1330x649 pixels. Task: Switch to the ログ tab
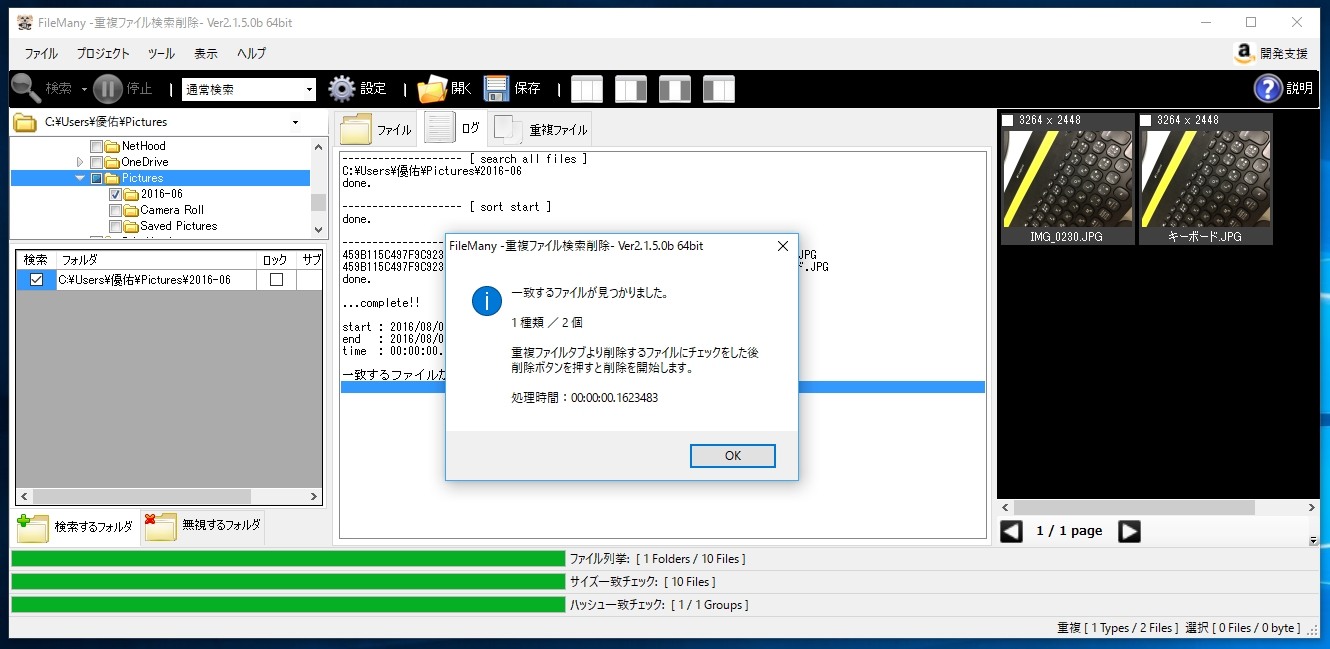tap(454, 128)
